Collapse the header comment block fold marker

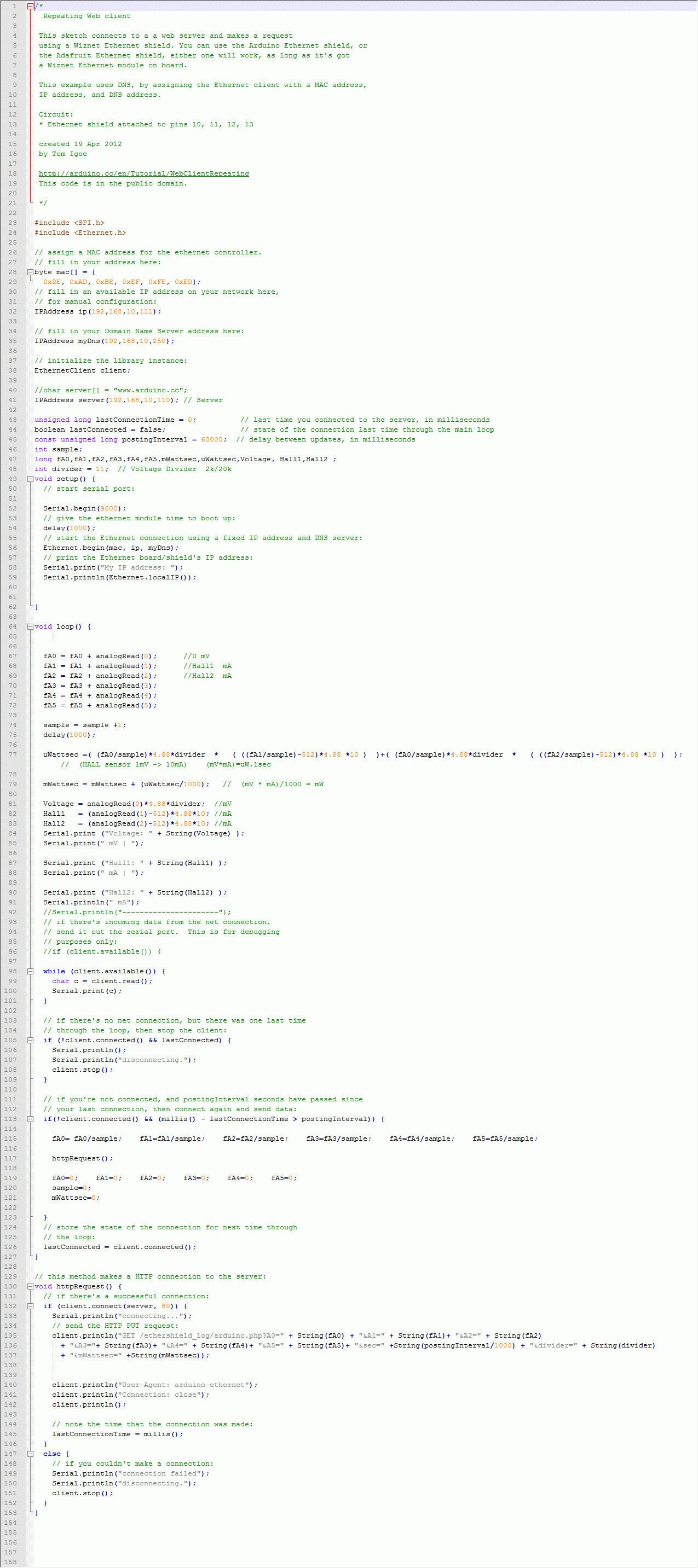[31, 6]
